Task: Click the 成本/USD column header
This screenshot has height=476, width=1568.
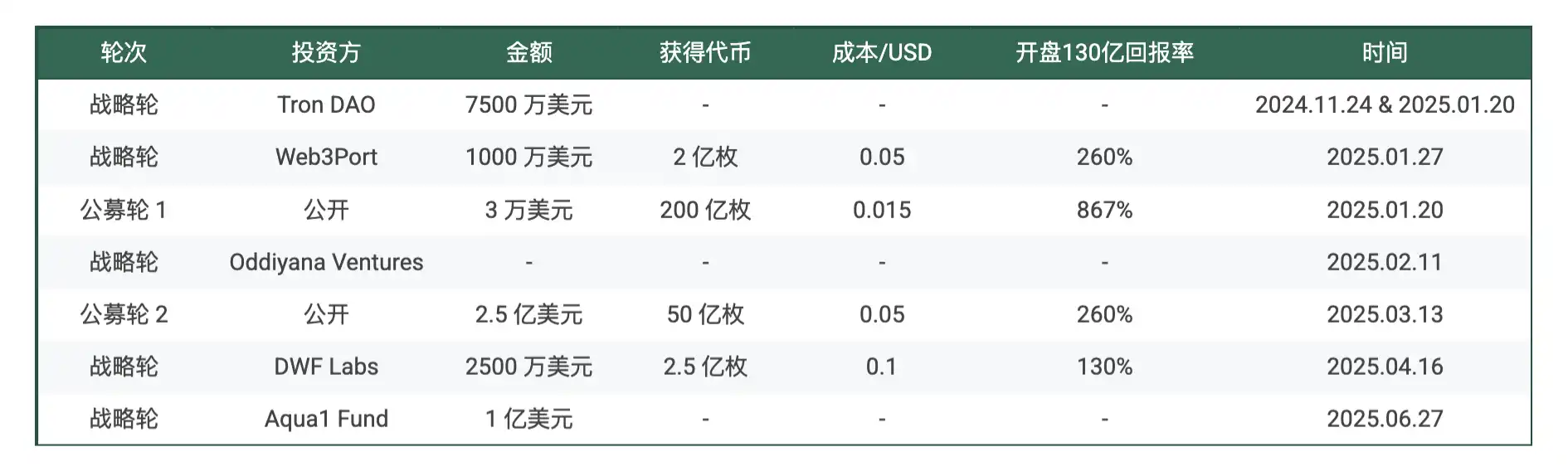Action: [881, 53]
